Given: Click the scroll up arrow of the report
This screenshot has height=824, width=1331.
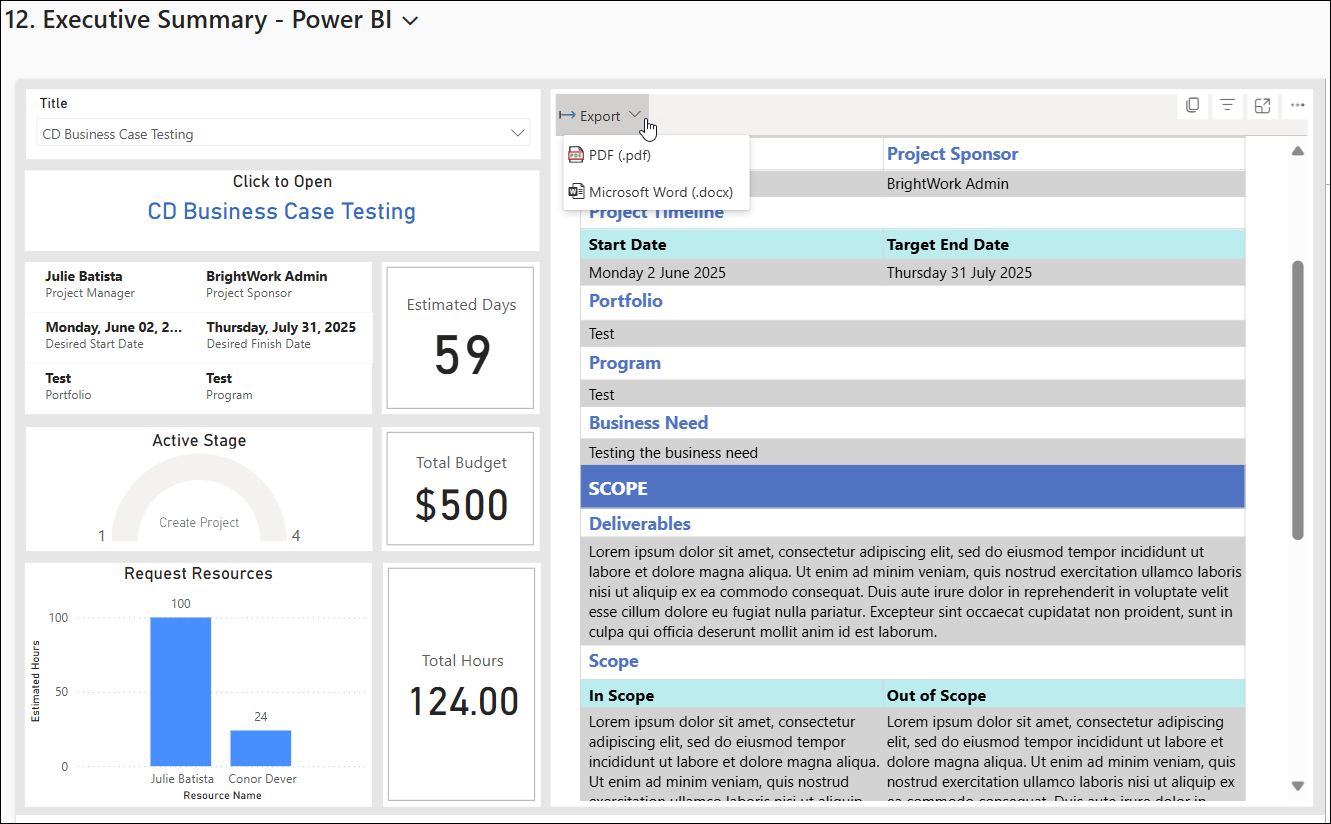Looking at the screenshot, I should 1298,151.
